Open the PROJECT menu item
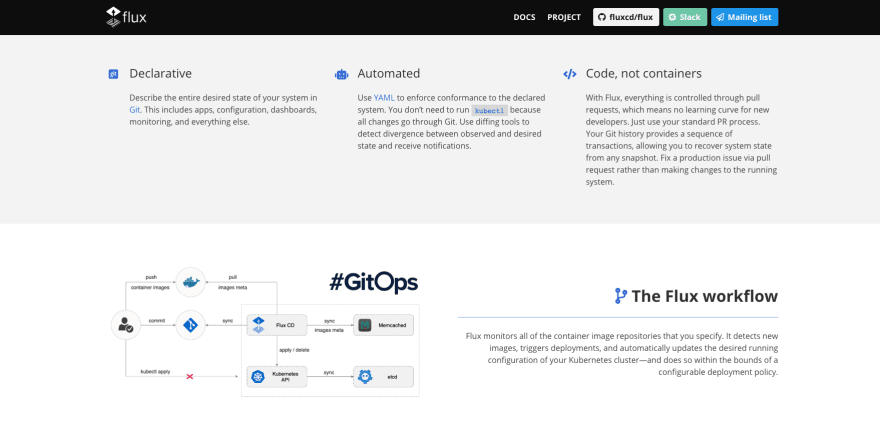This screenshot has width=880, height=436. pos(564,17)
